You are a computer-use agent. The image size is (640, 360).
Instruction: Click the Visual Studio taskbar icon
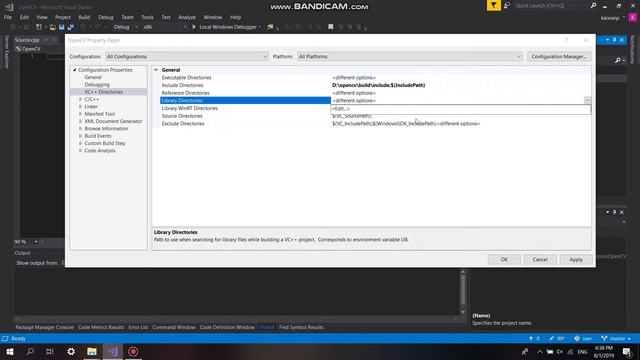point(113,351)
